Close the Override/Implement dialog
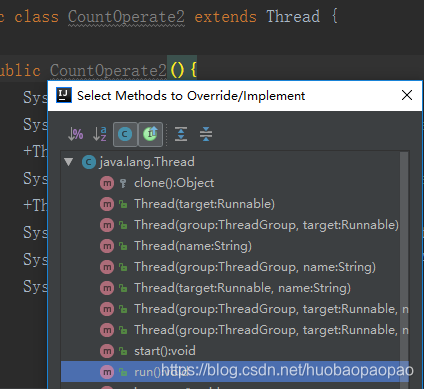This screenshot has height=389, width=424. click(407, 95)
